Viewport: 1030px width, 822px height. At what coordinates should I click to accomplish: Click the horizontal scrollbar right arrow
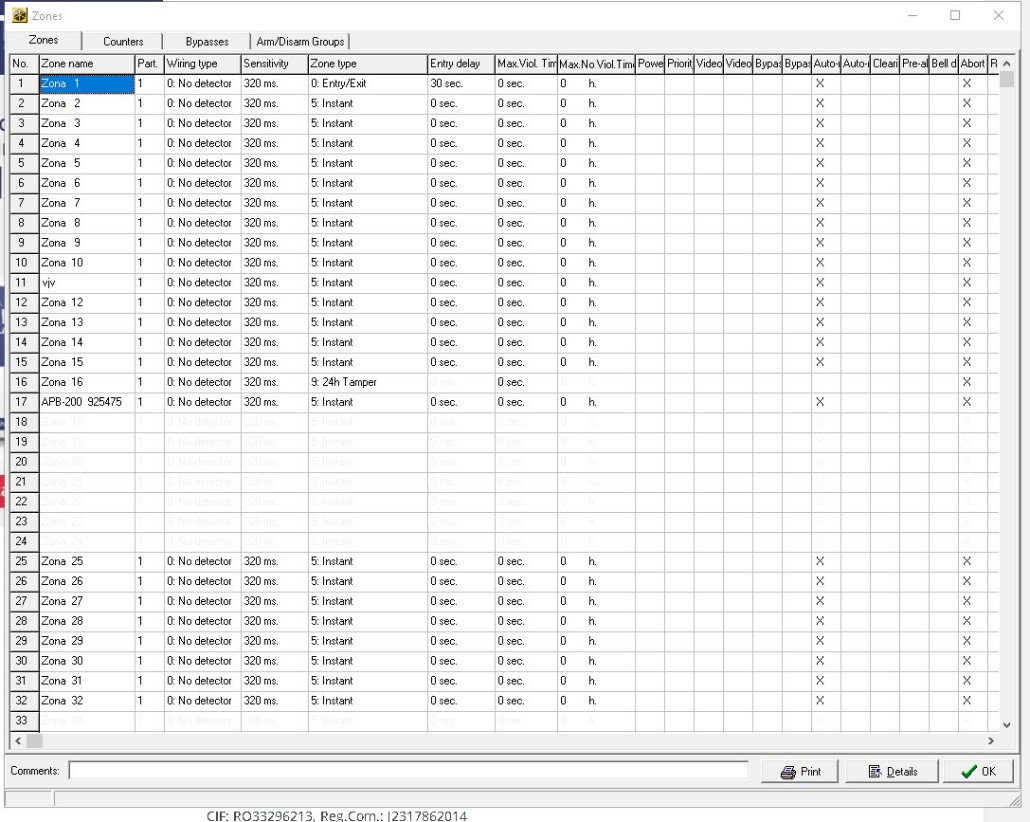point(992,742)
